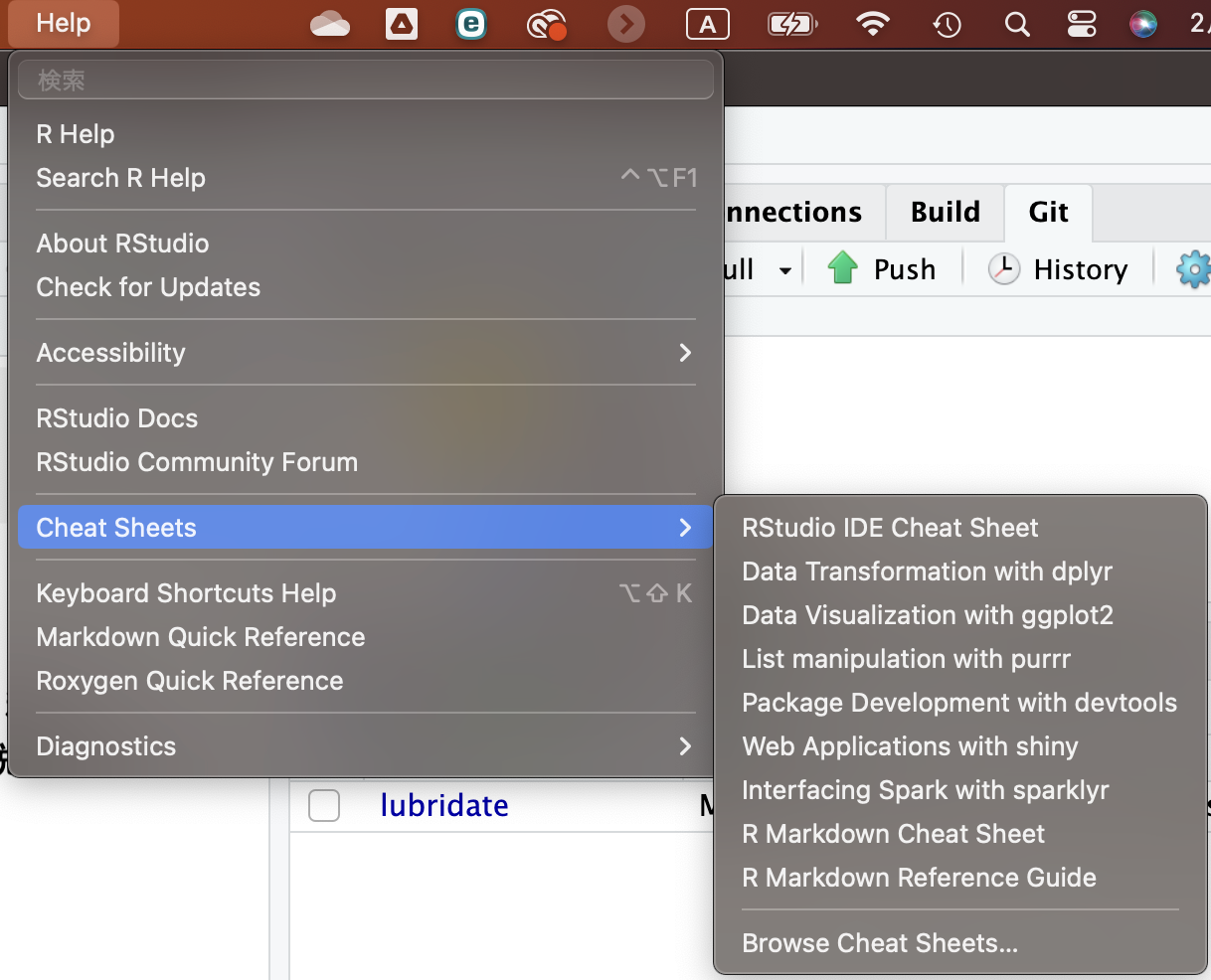
Task: Select Web Applications with shiny
Action: click(960, 746)
